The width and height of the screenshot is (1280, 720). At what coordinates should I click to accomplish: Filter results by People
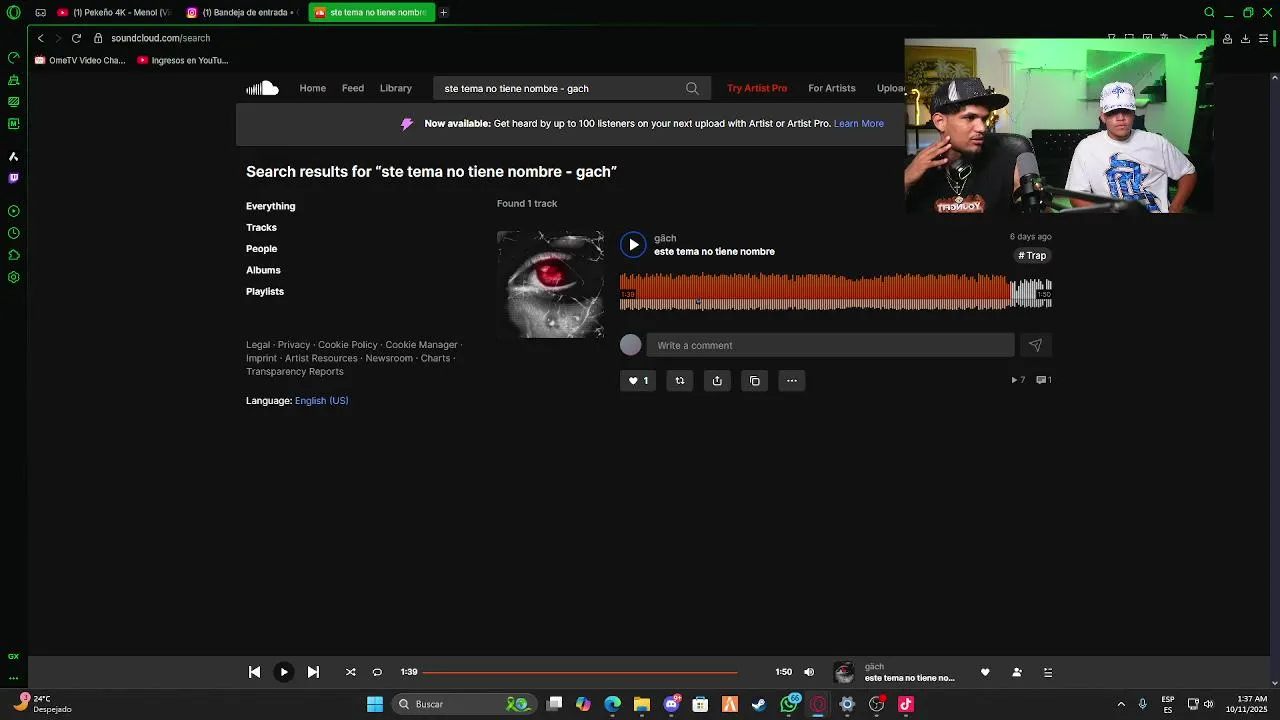click(x=262, y=248)
